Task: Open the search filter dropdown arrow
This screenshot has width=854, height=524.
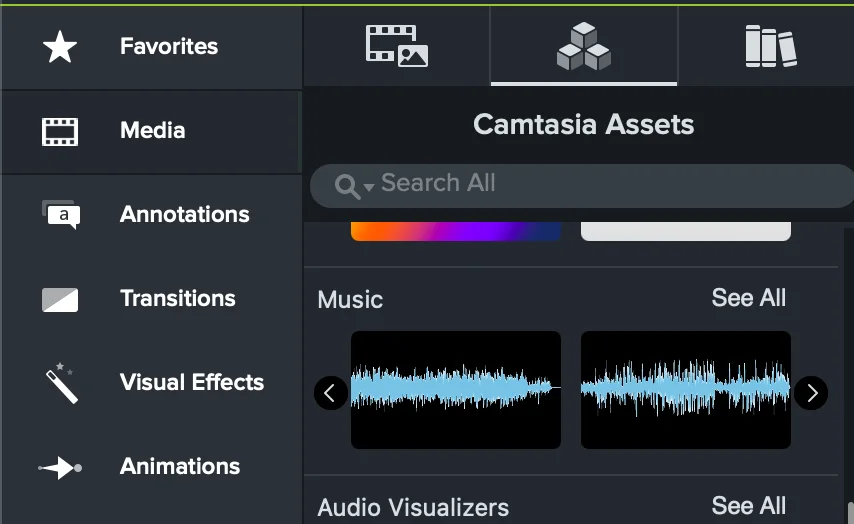Action: click(369, 187)
